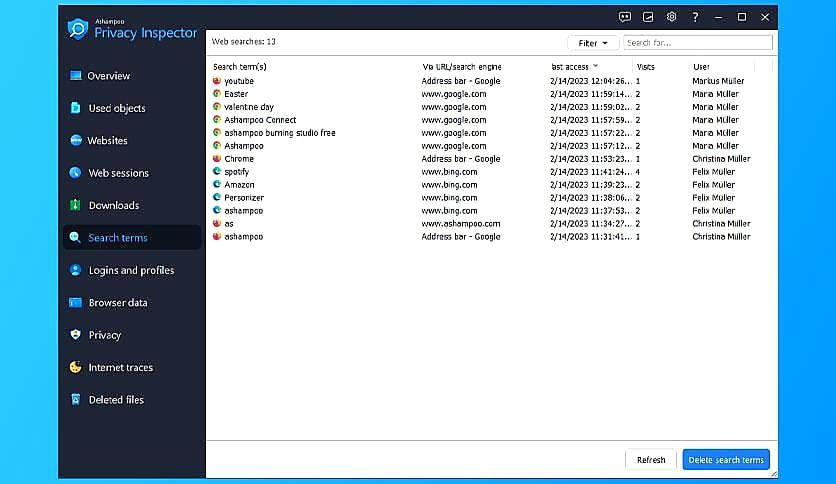Image resolution: width=836 pixels, height=484 pixels.
Task: Sort by the User column header
Action: (701, 67)
